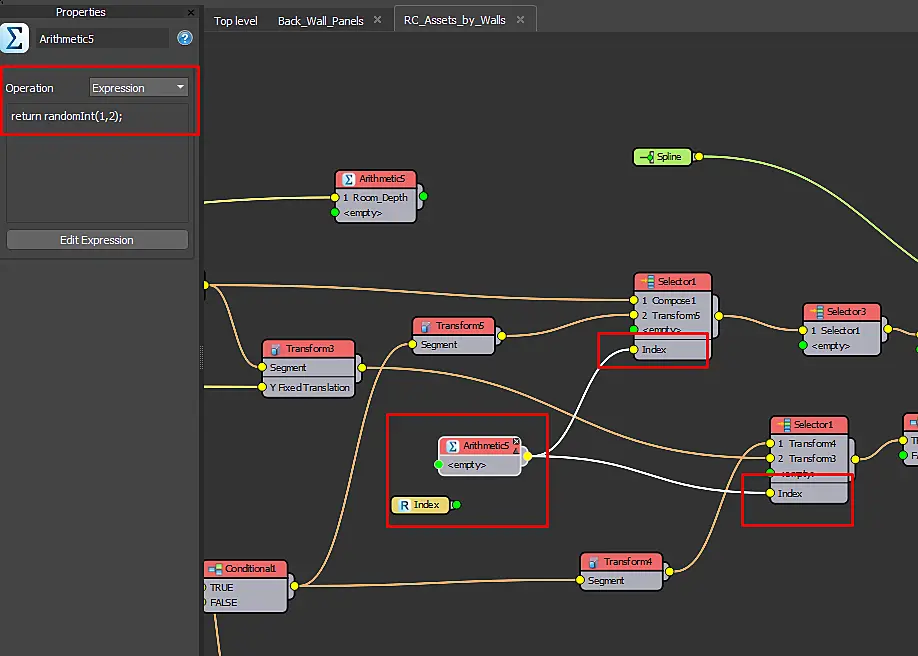
Task: Click the '1 Room_Depth' input row
Action: coord(375,197)
